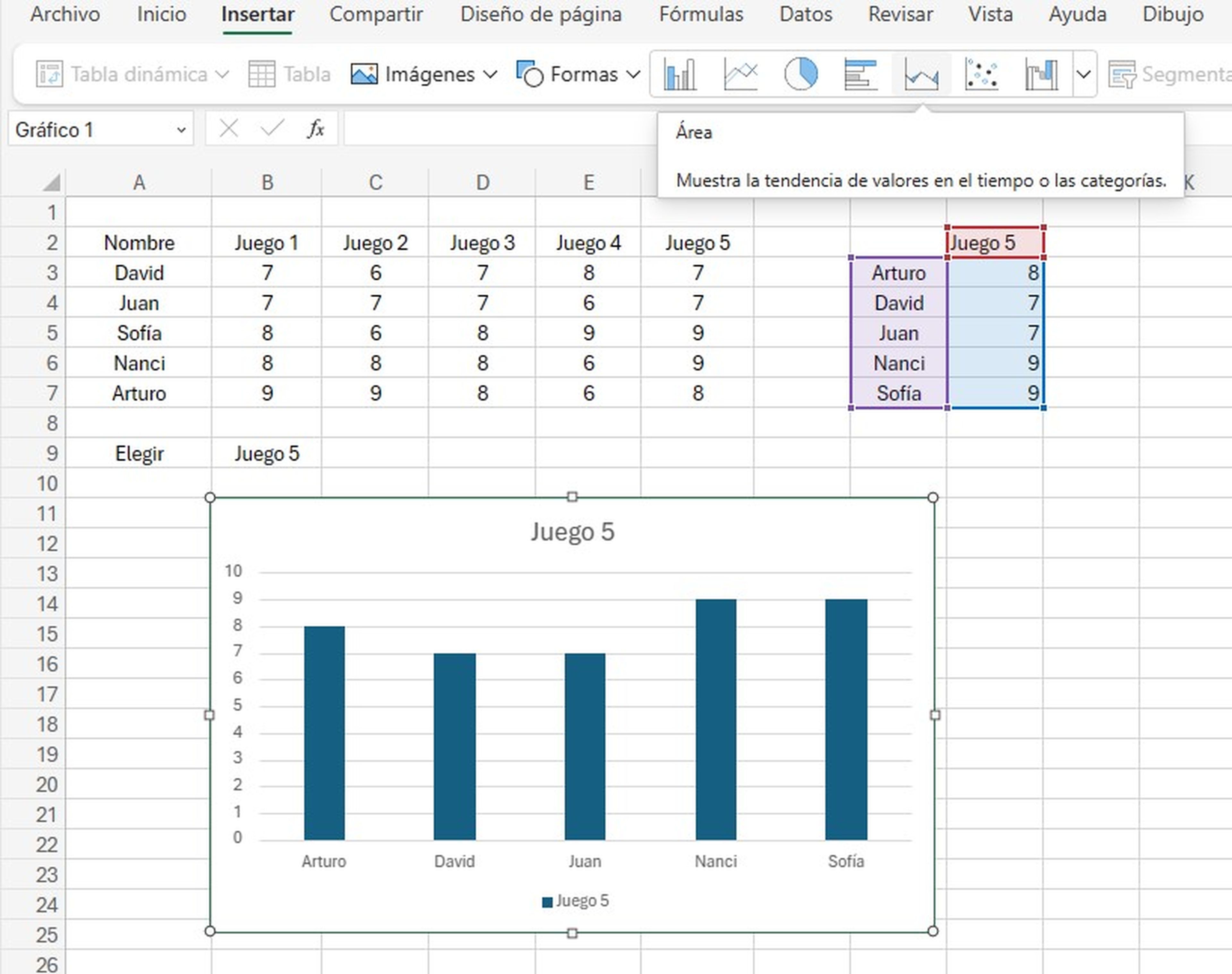Select row 2 header
This screenshot has width=1232, height=974.
click(33, 242)
